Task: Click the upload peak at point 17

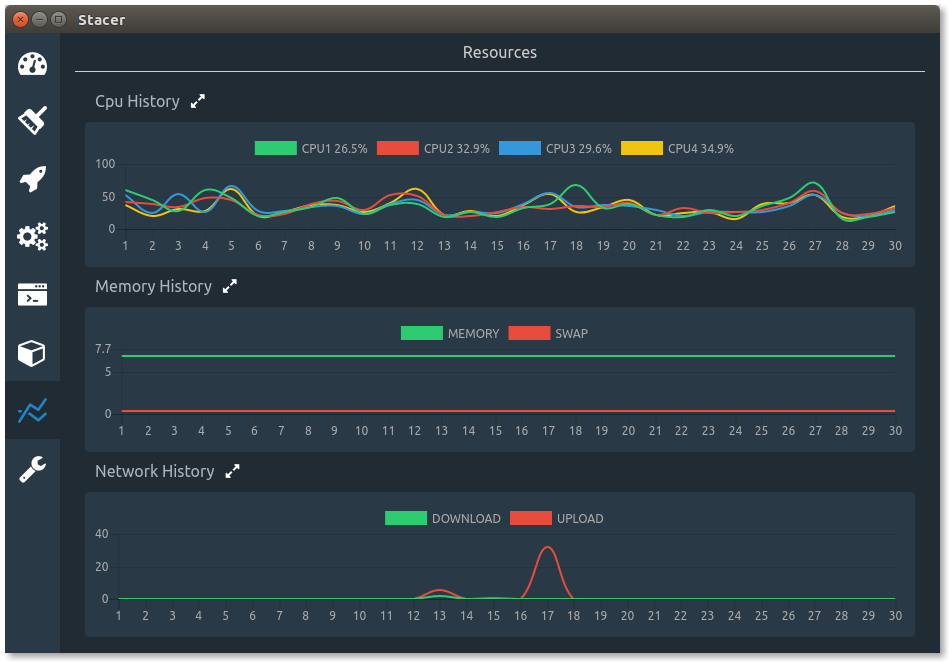Action: 547,548
